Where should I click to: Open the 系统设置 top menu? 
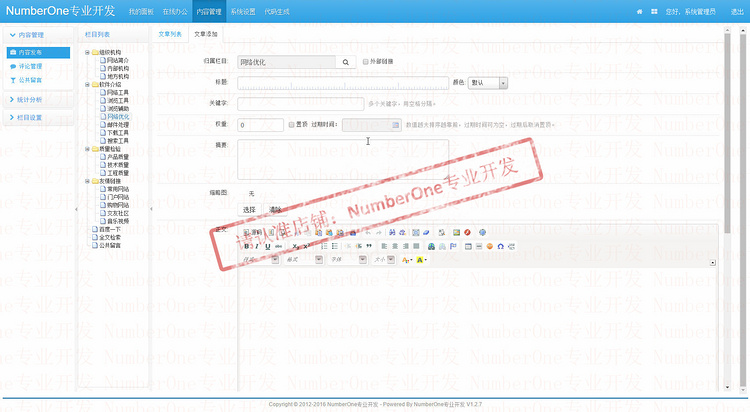pyautogui.click(x=243, y=11)
